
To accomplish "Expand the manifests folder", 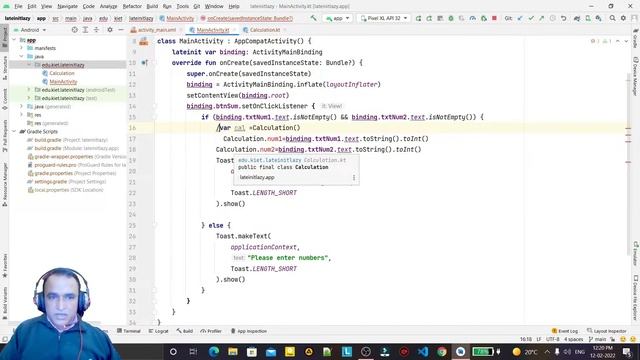I will [x=22, y=48].
